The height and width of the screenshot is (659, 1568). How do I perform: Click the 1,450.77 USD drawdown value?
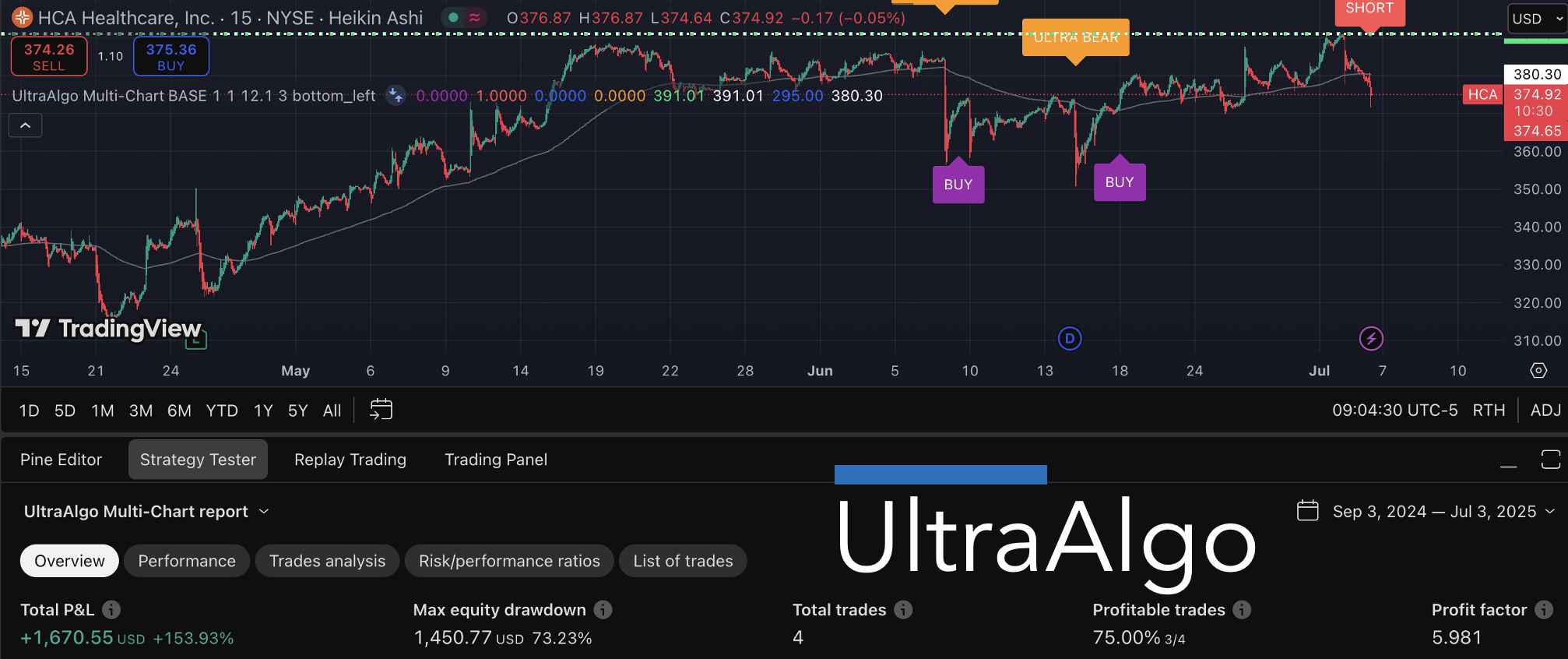(469, 638)
